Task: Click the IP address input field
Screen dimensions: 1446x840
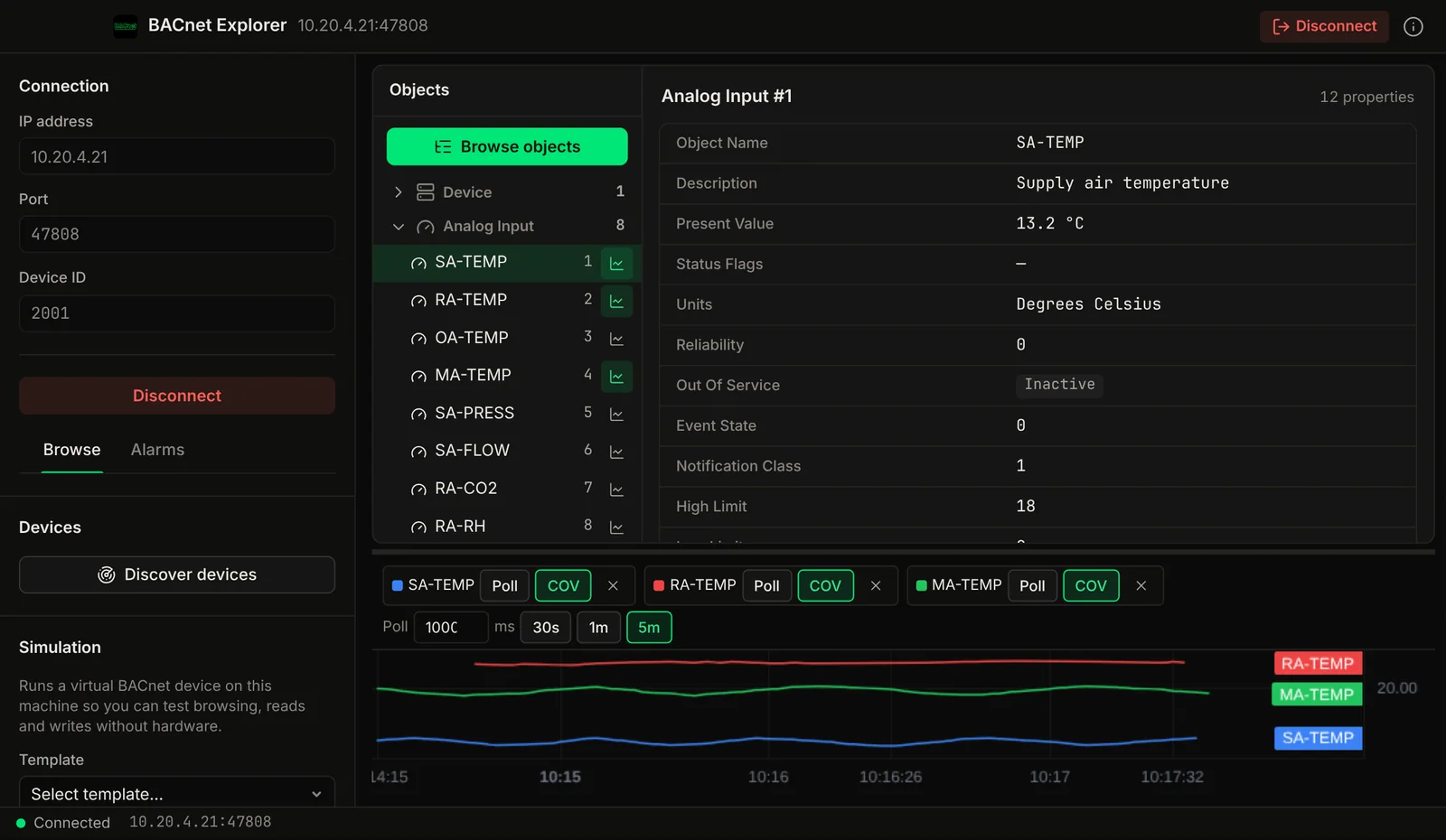Action: point(177,156)
